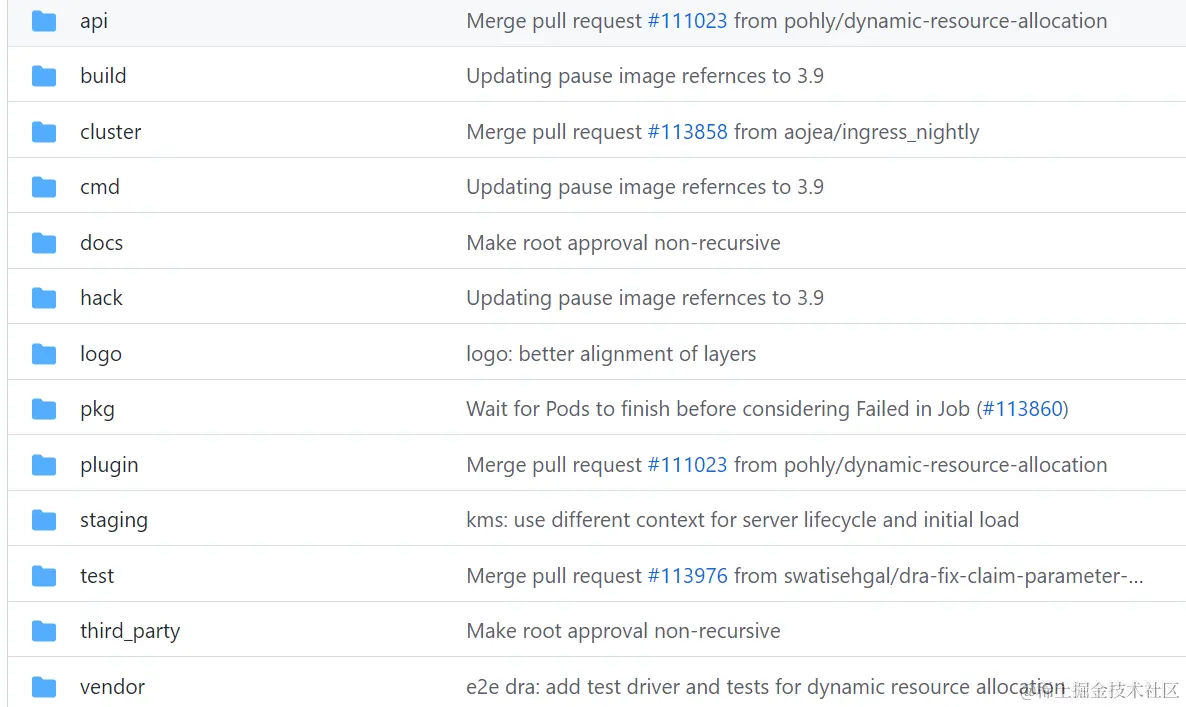Click build row's 'Updating pause image refernces' commit
The width and height of the screenshot is (1186, 707).
[x=645, y=76]
